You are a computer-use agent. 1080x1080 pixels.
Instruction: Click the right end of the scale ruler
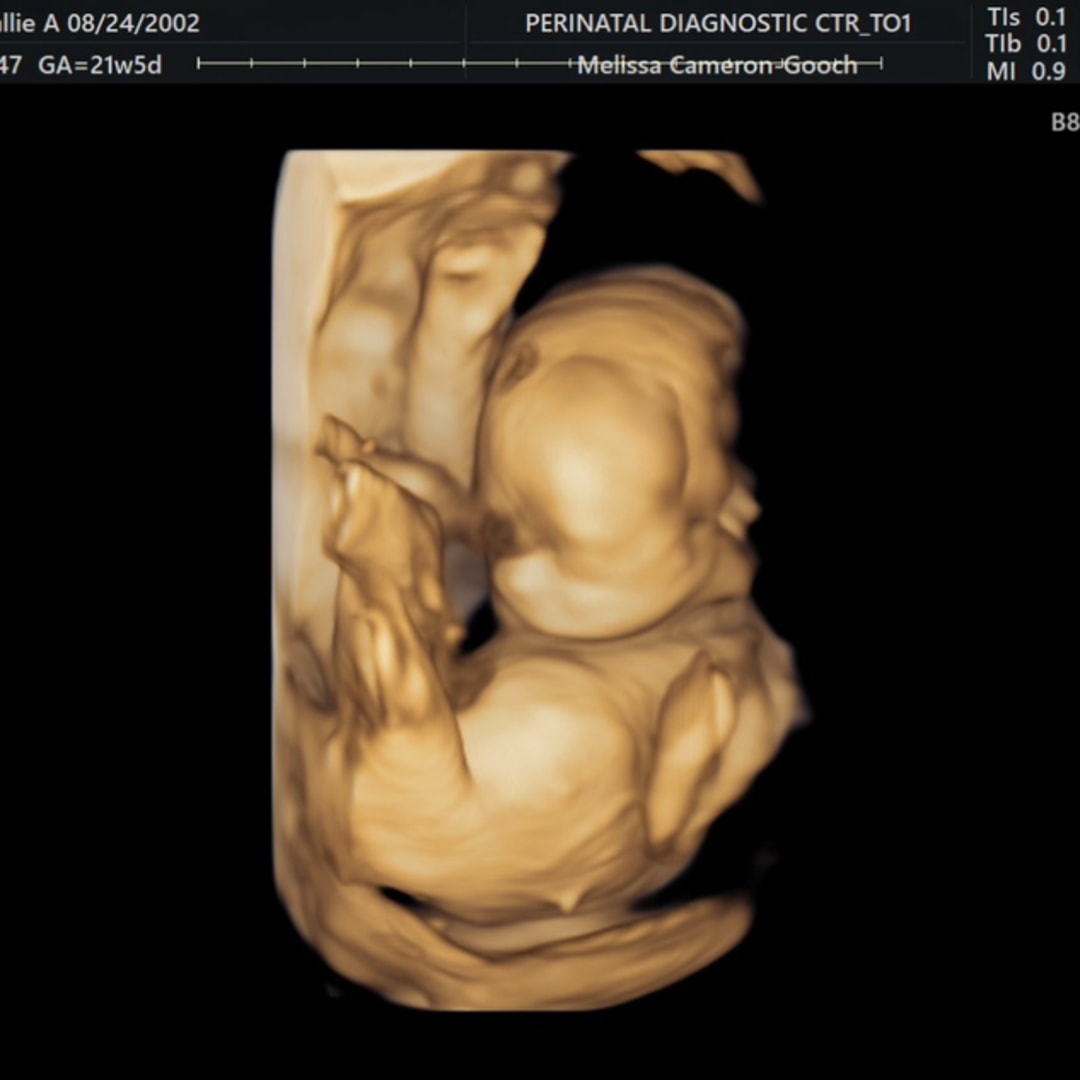pyautogui.click(x=881, y=64)
